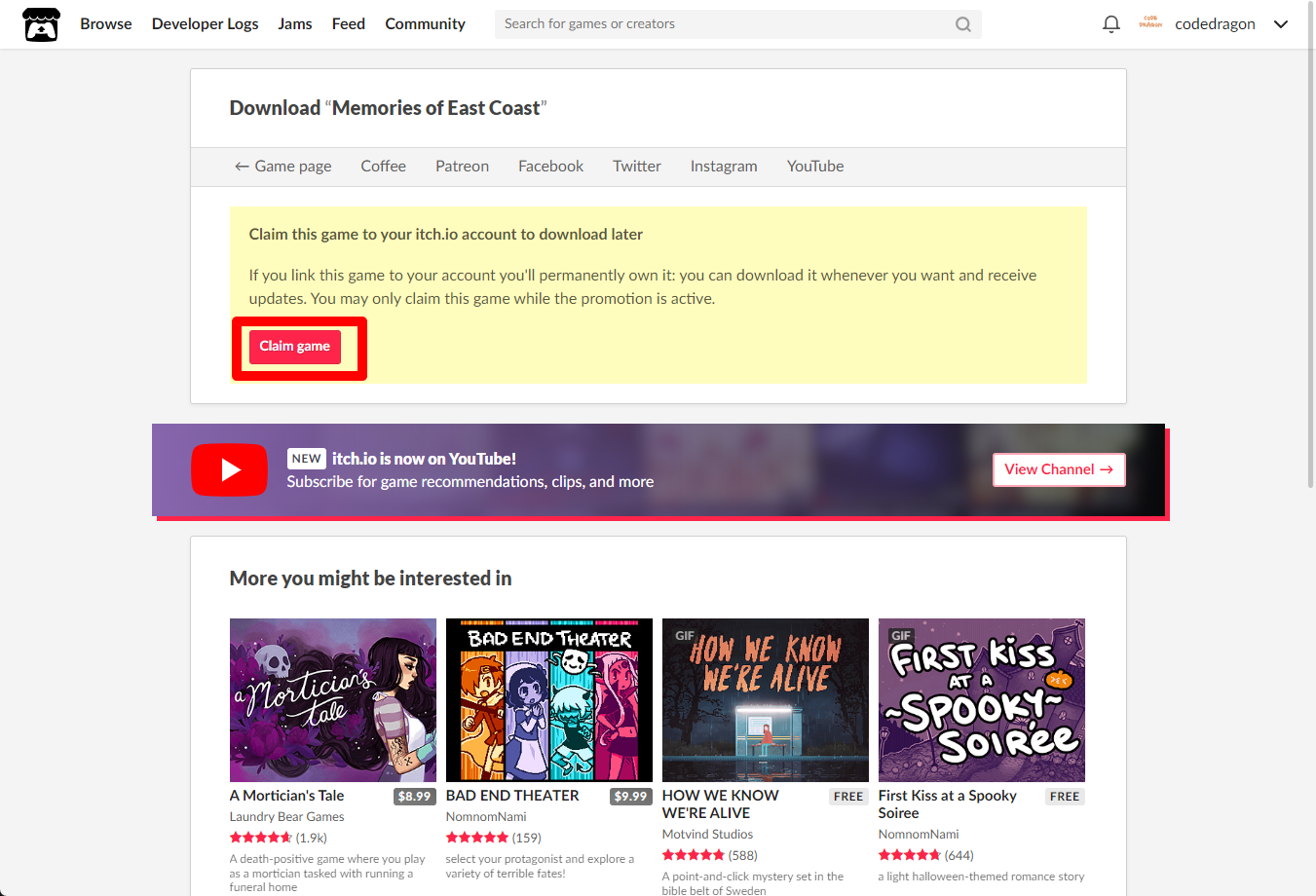Expand the account dropdown chevron
1316x896 pixels.
point(1281,24)
